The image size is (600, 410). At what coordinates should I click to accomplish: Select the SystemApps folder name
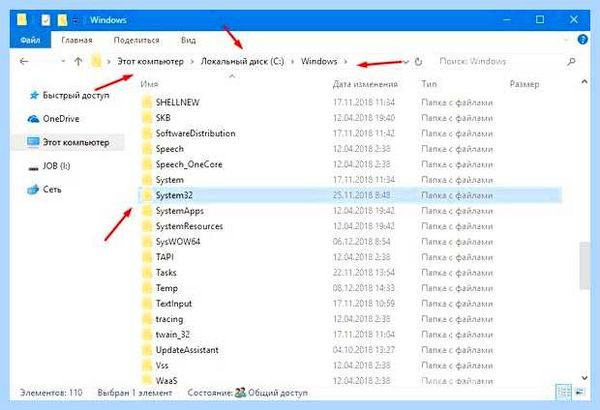pyautogui.click(x=179, y=211)
